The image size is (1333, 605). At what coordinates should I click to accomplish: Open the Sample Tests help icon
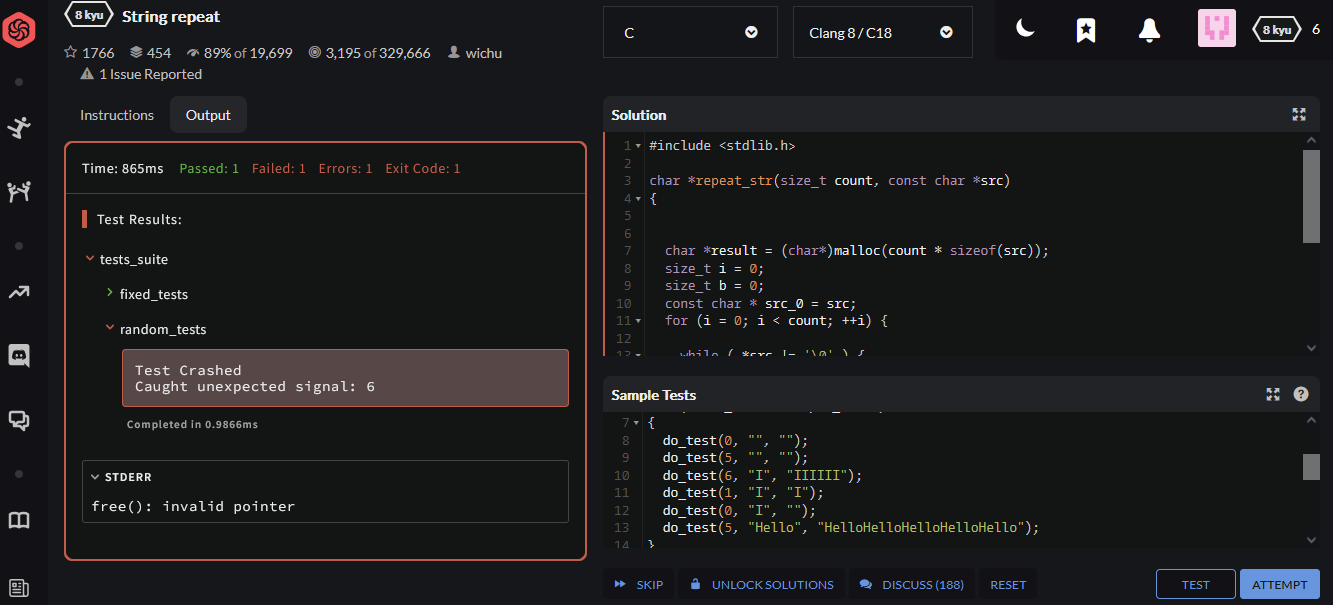(x=1301, y=395)
